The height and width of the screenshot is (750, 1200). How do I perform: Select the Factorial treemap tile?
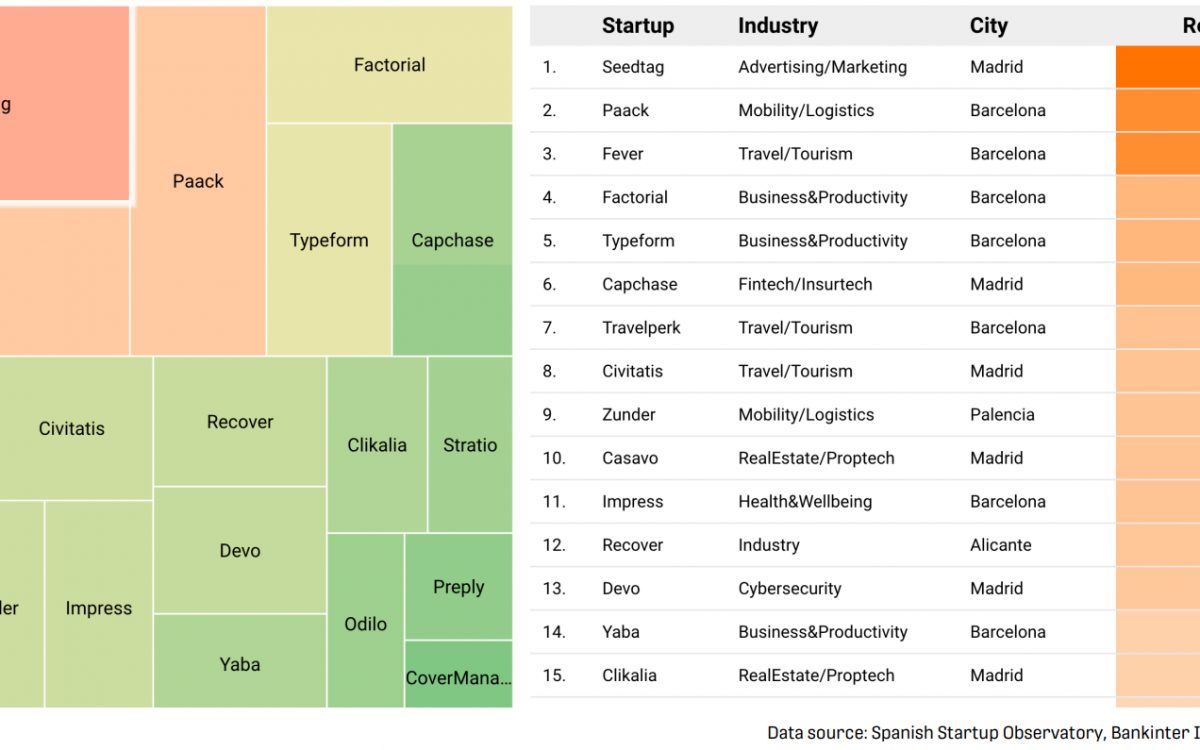(389, 65)
